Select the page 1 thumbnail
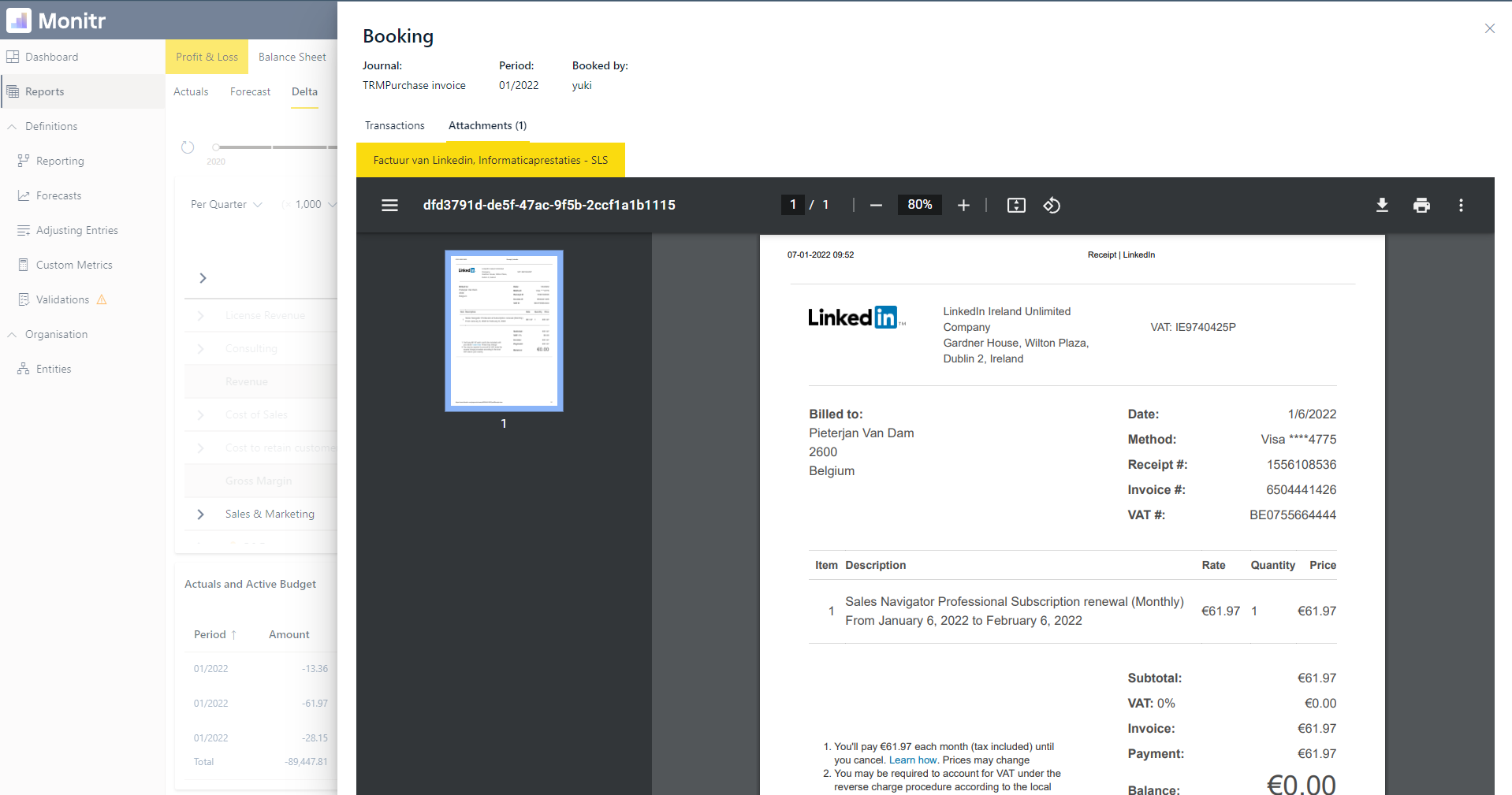 504,330
